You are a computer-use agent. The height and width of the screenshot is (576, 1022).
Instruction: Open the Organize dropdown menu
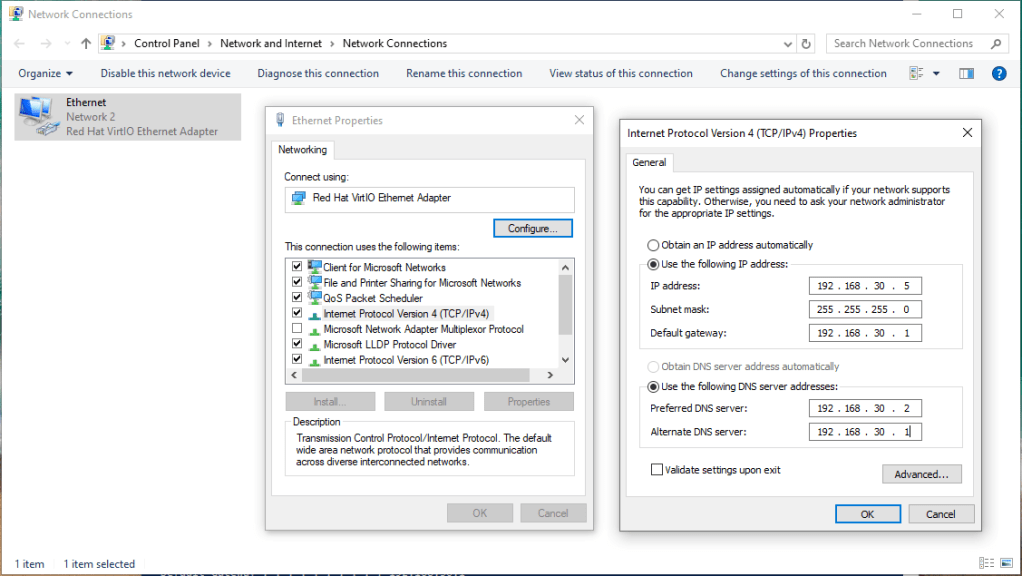46,73
